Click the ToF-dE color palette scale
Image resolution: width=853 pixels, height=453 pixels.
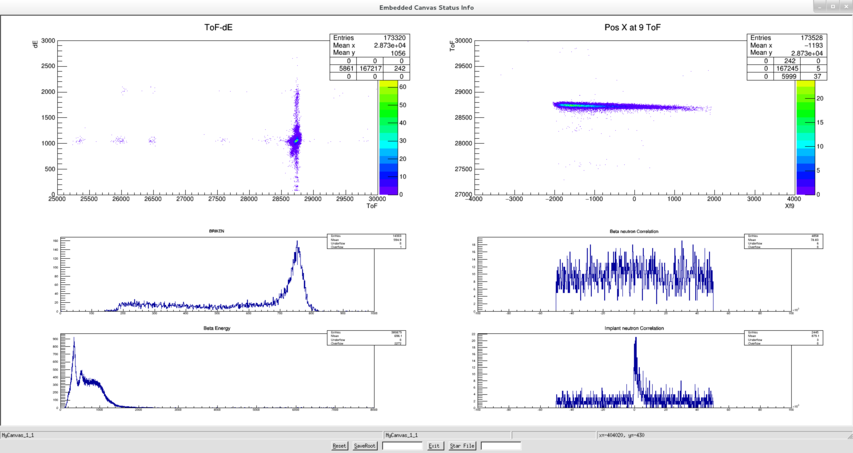(x=386, y=138)
